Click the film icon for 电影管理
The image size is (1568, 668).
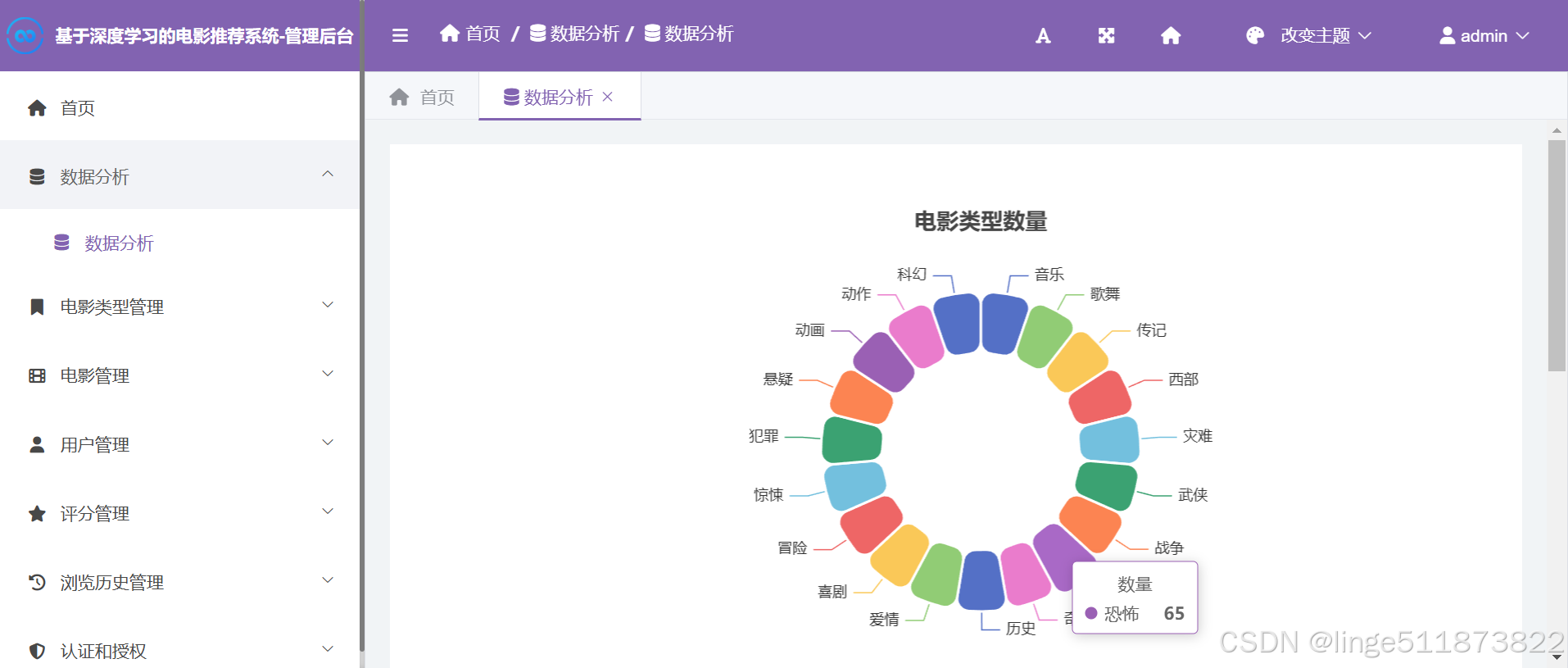point(37,375)
